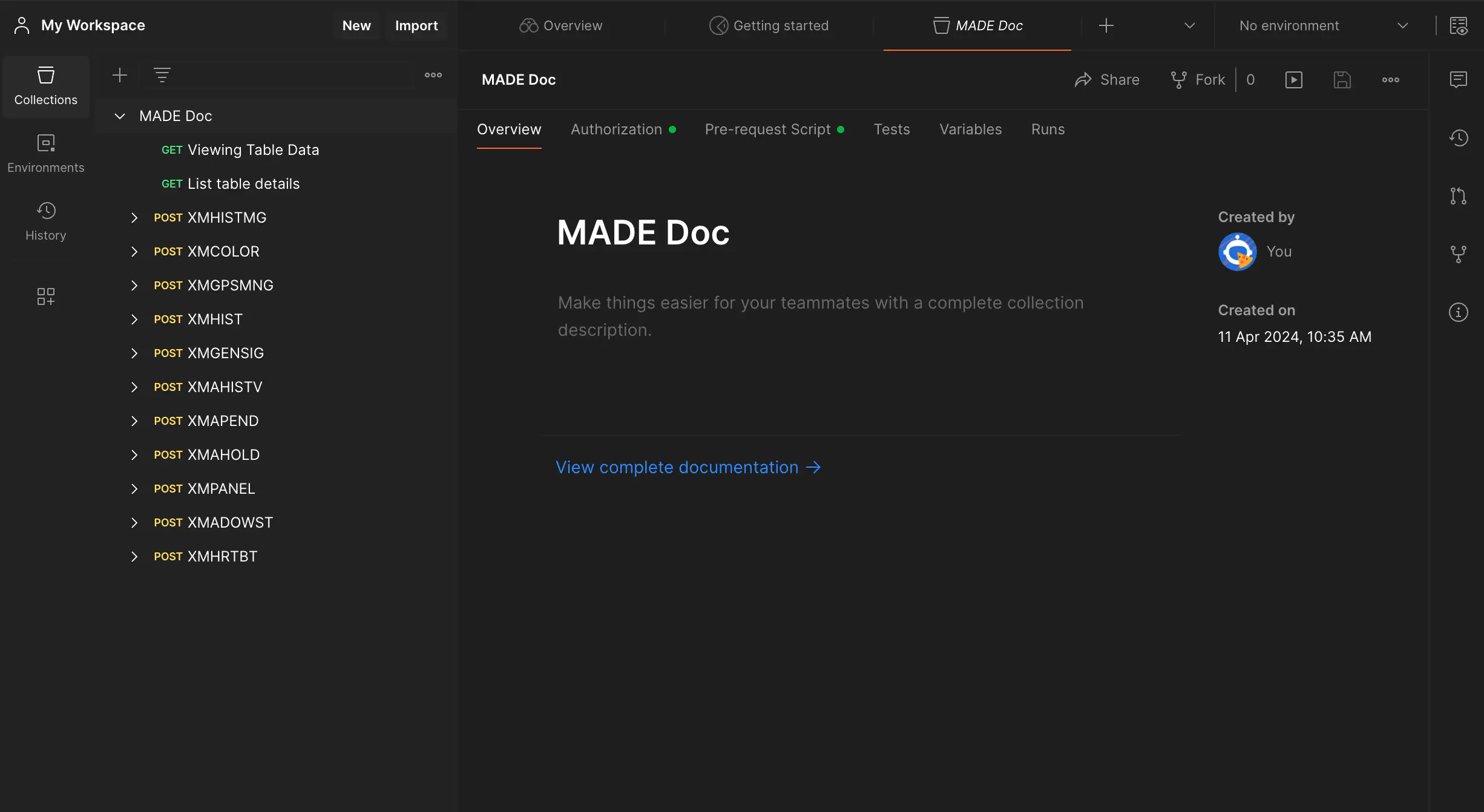Expand the XMAHISTV request chevron
Viewport: 1484px width, 812px height.
pyautogui.click(x=134, y=387)
